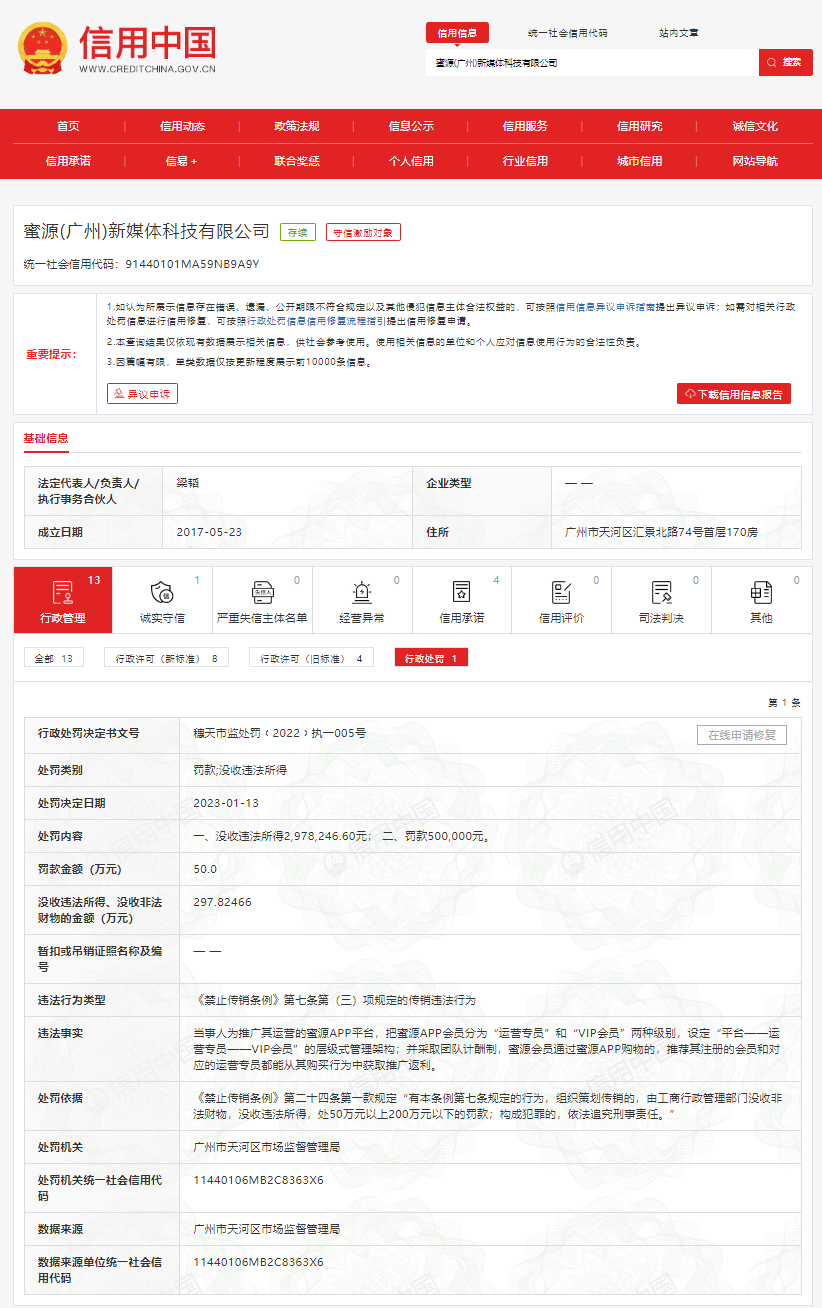Open the 网站导航 navigation item
Screen dimensions: 822x1308
[755, 160]
